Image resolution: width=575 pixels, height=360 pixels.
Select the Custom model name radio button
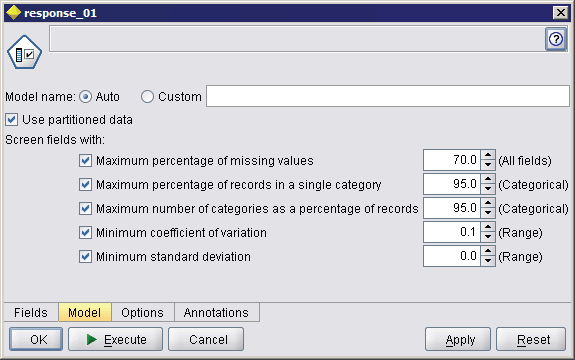click(147, 97)
